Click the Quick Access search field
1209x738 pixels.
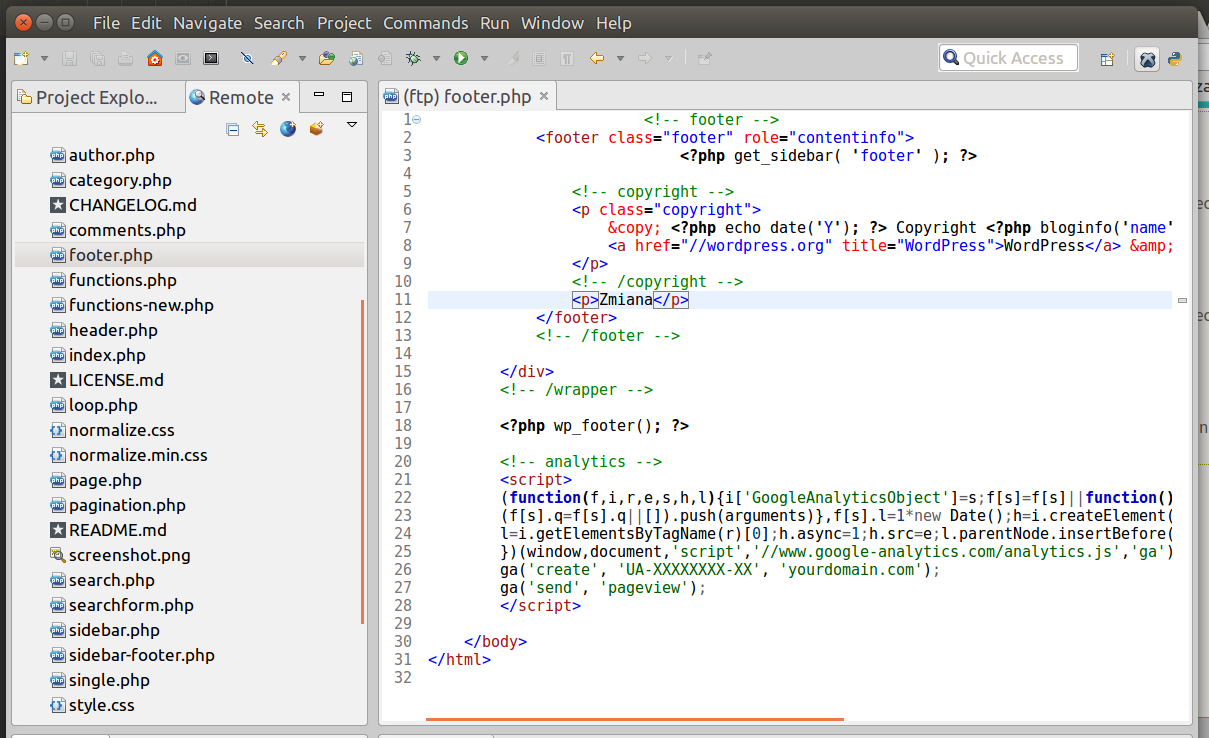click(x=1008, y=58)
